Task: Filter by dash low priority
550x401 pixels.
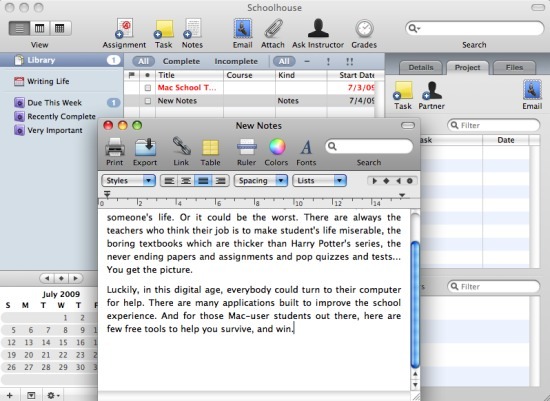Action: (x=307, y=62)
